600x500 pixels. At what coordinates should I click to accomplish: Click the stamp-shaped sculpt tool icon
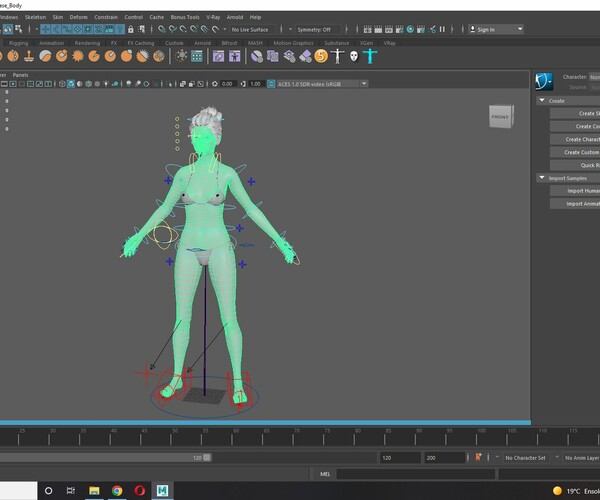point(29,56)
